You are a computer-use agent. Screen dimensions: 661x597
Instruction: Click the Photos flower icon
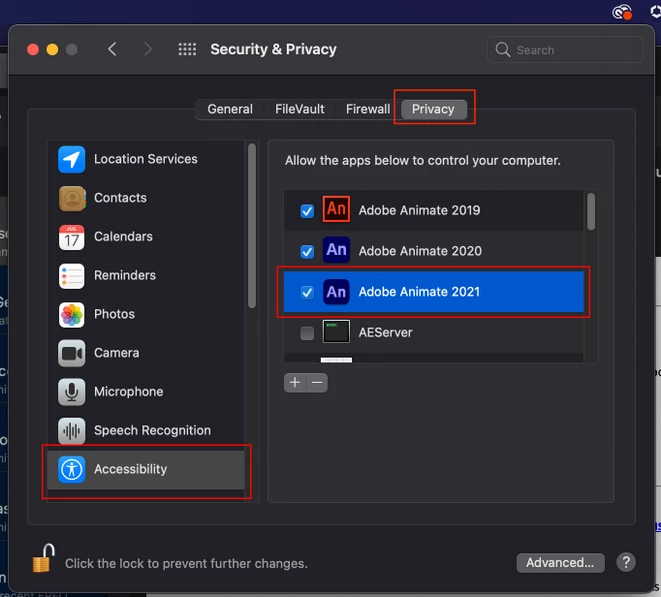72,315
